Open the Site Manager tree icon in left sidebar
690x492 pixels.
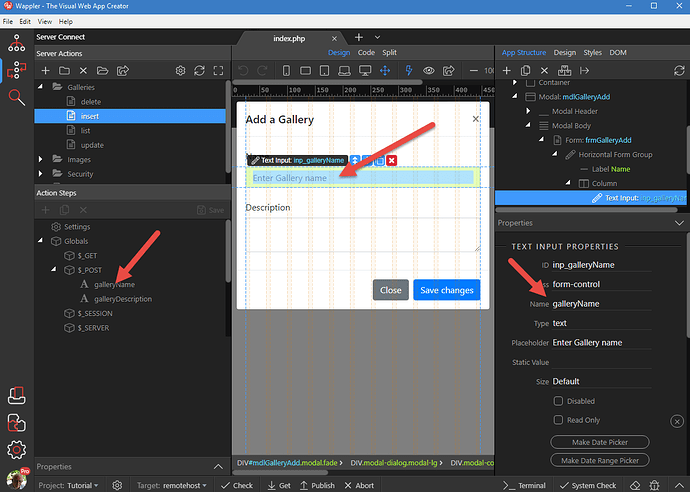pyautogui.click(x=16, y=43)
